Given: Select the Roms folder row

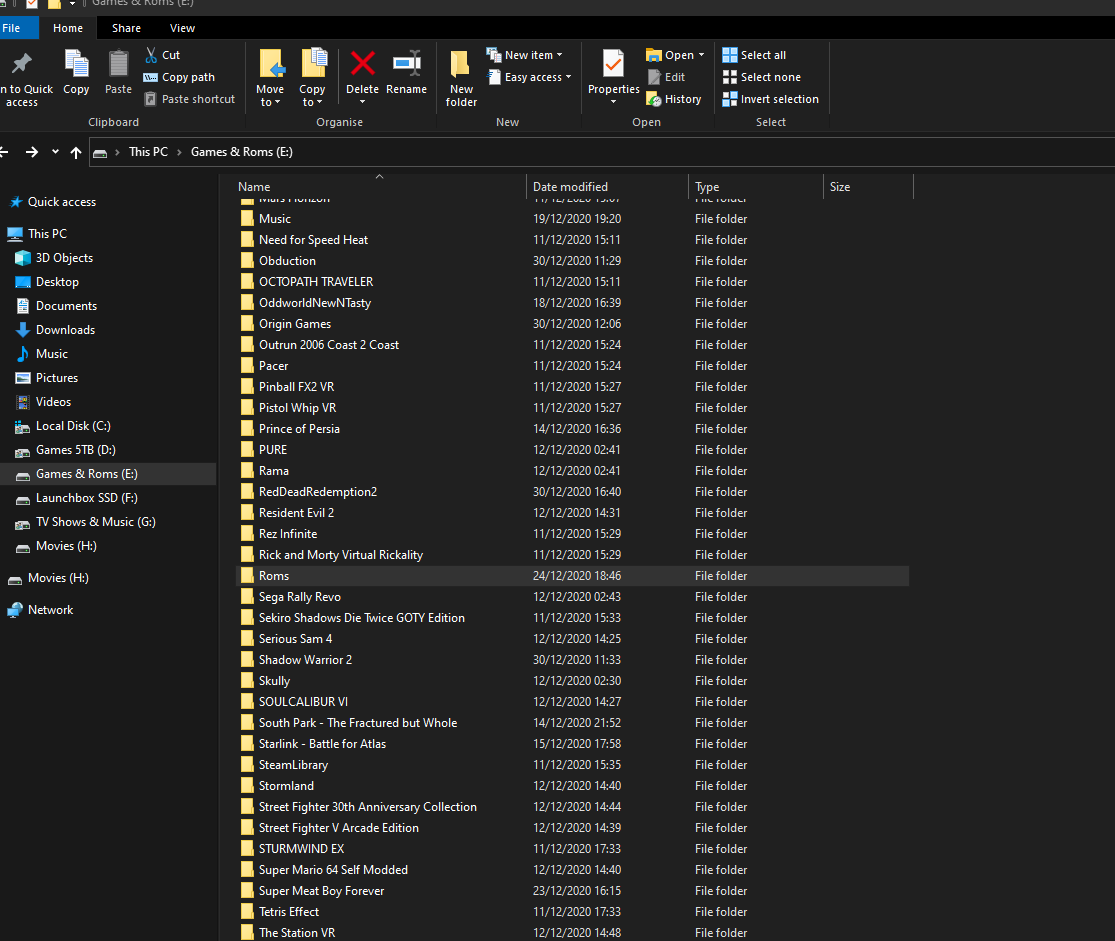Looking at the screenshot, I should pos(572,576).
